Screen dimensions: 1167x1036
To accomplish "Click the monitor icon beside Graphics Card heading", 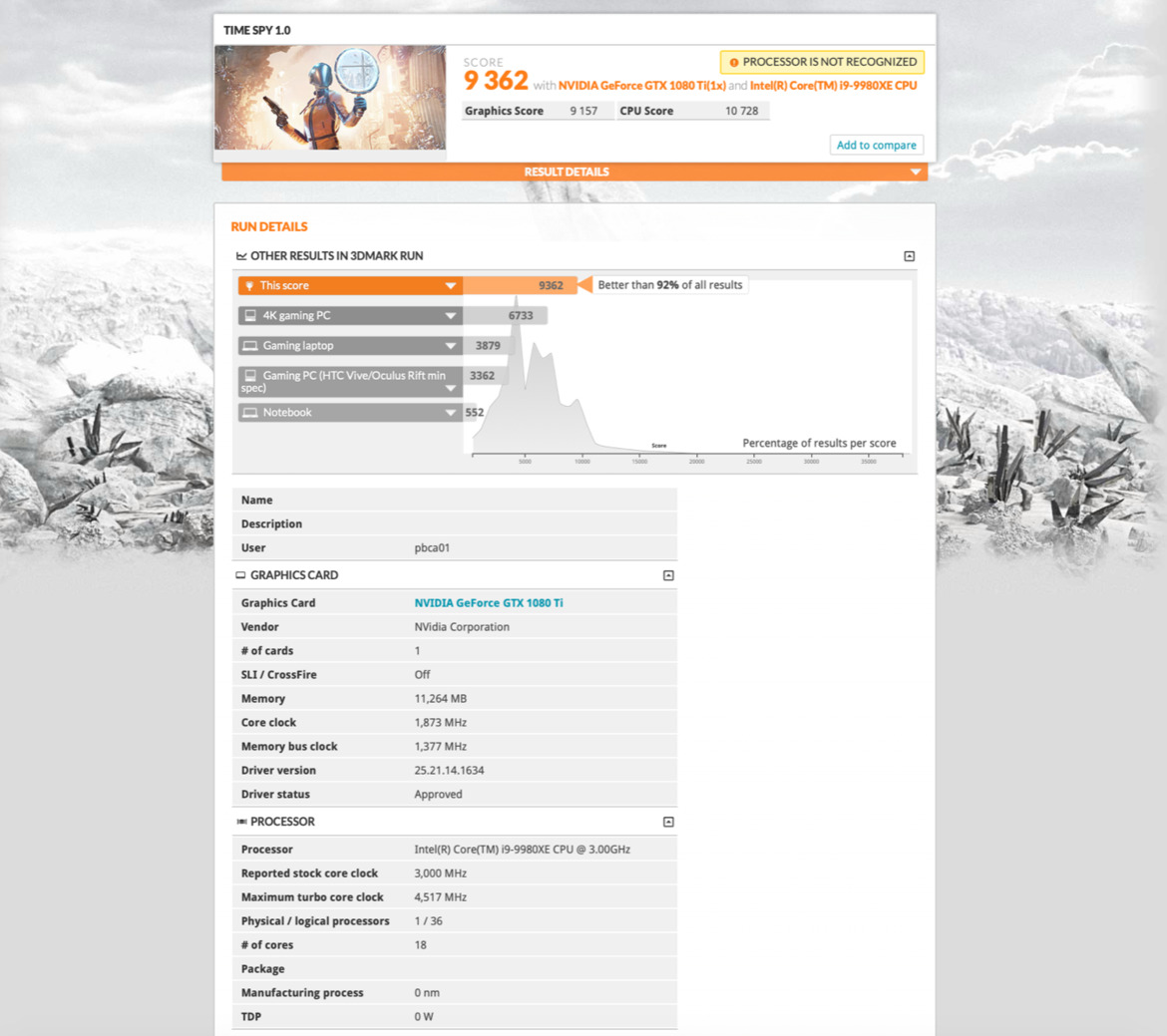I will coord(240,575).
